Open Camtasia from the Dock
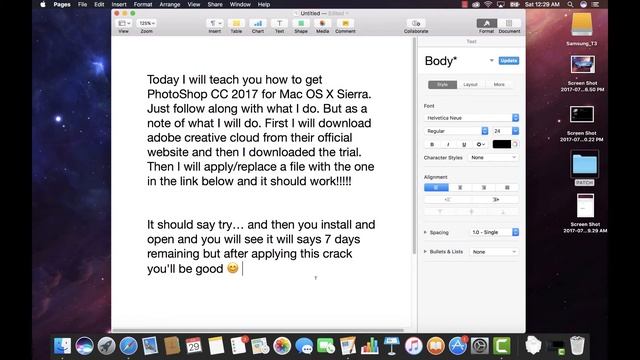This screenshot has width=640, height=360. click(501, 346)
